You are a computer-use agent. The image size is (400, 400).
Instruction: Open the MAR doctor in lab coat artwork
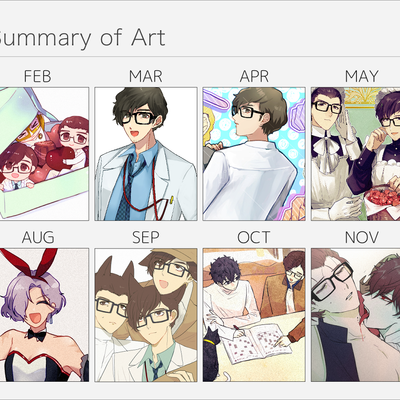pos(146,154)
